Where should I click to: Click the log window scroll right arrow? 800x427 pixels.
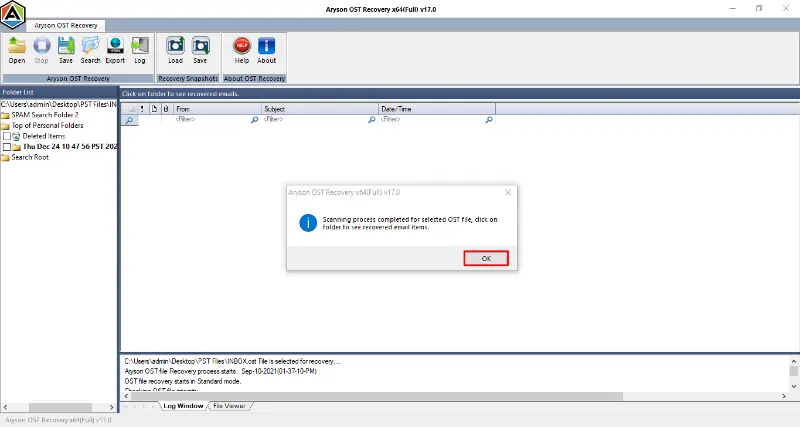pos(784,396)
